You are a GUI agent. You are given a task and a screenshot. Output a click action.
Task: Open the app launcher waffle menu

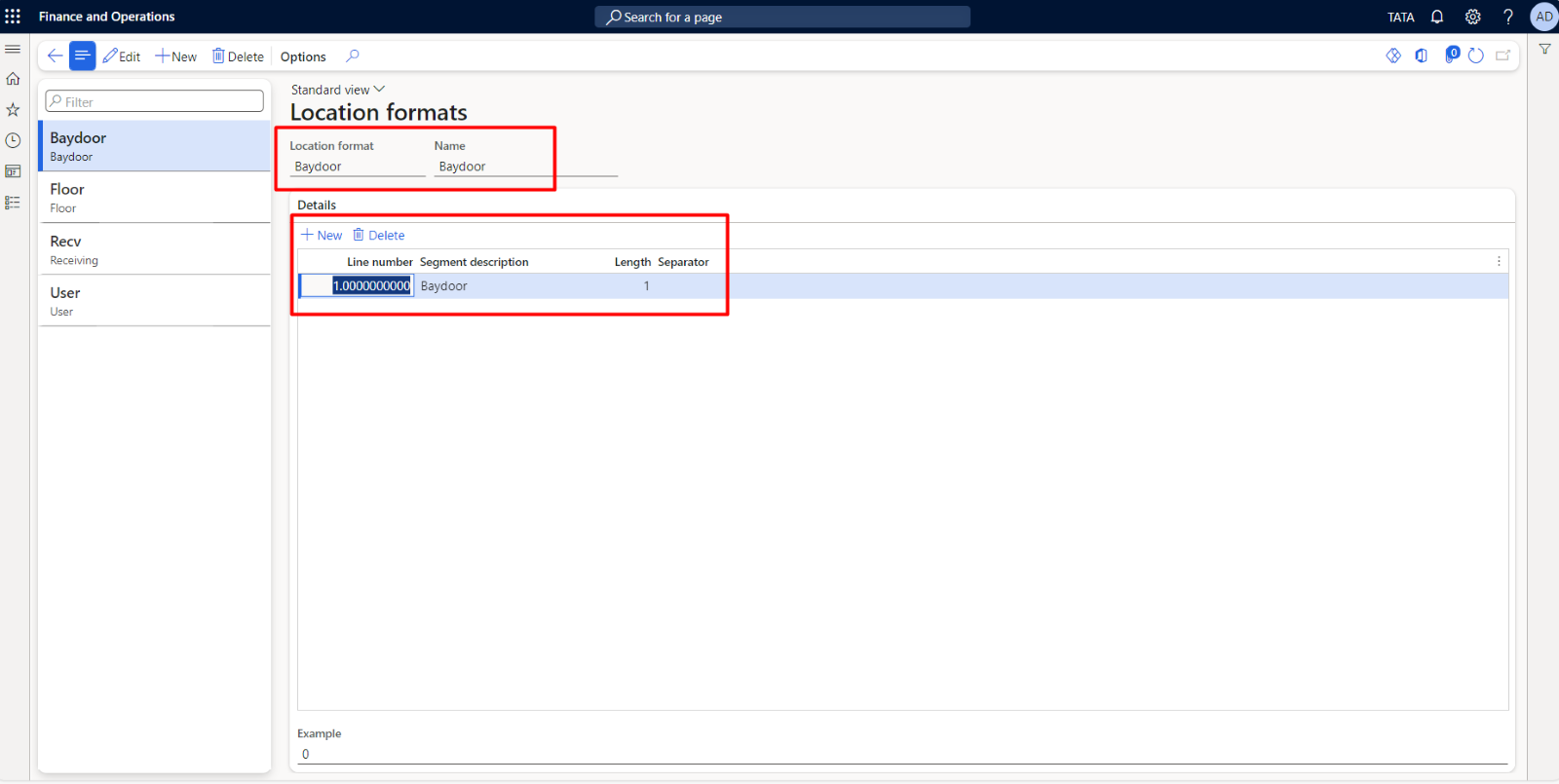13,17
